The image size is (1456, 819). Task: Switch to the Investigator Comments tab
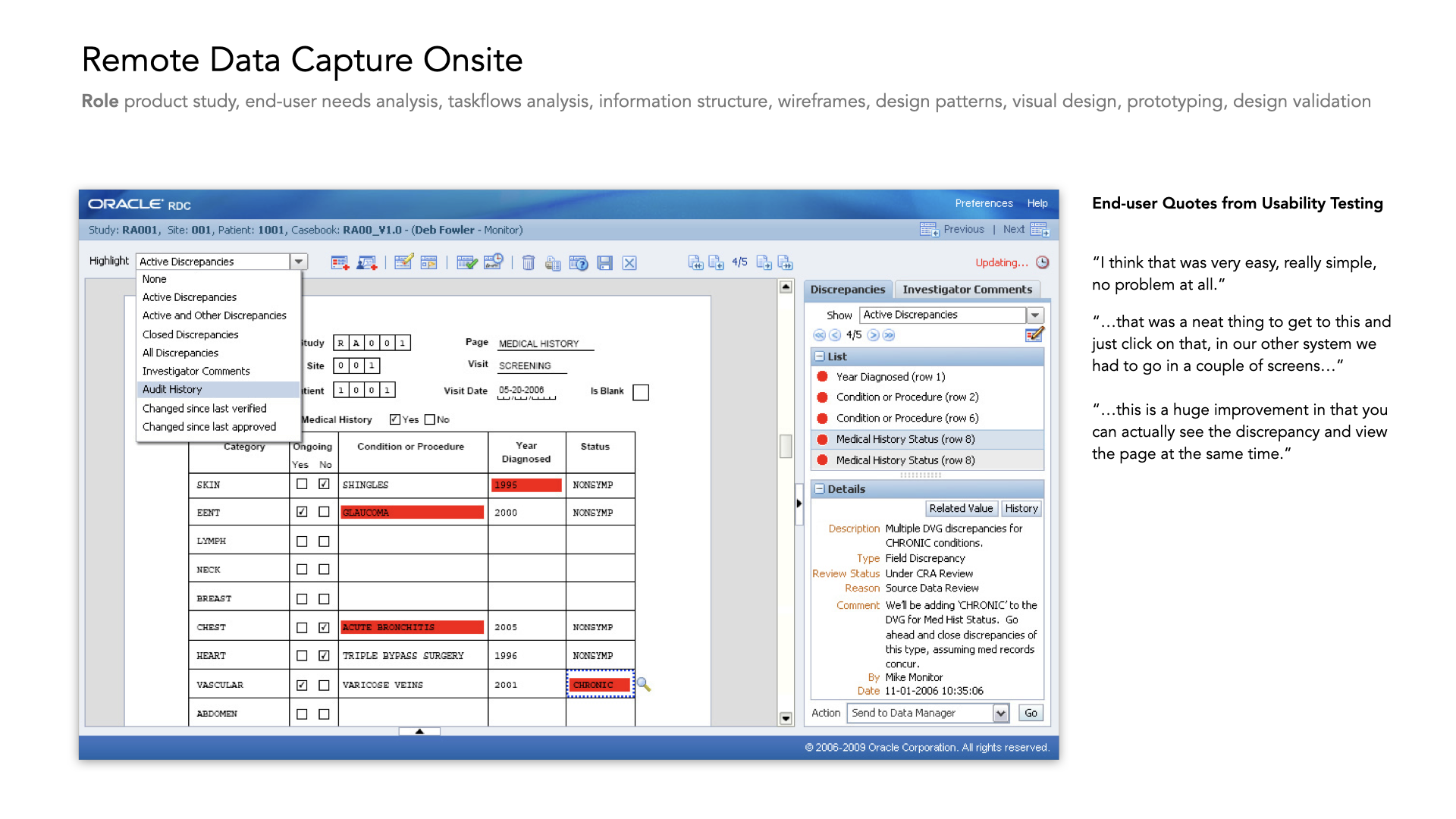pos(967,289)
